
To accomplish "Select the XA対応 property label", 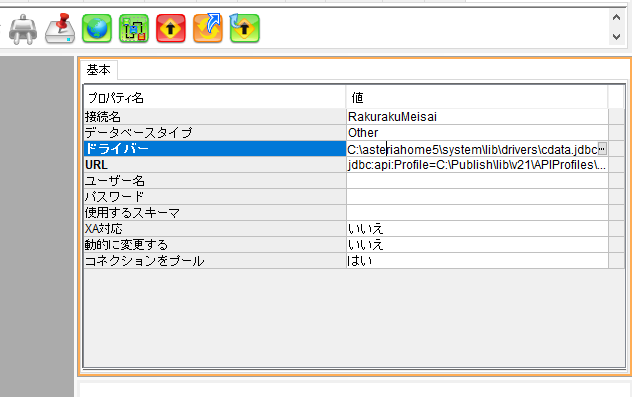I will tap(215, 229).
